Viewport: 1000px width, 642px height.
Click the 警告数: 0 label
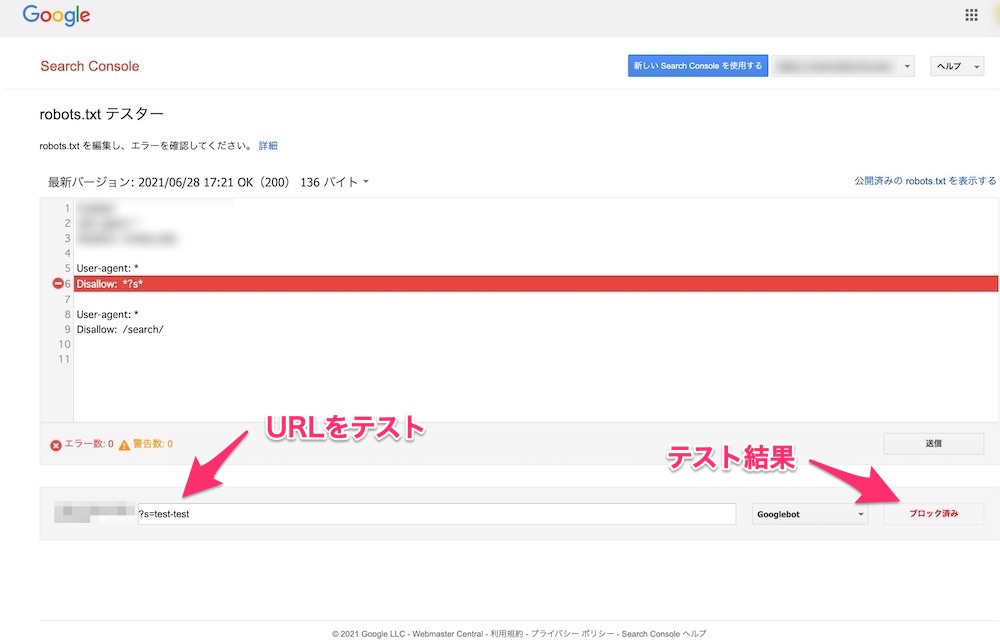pos(152,444)
